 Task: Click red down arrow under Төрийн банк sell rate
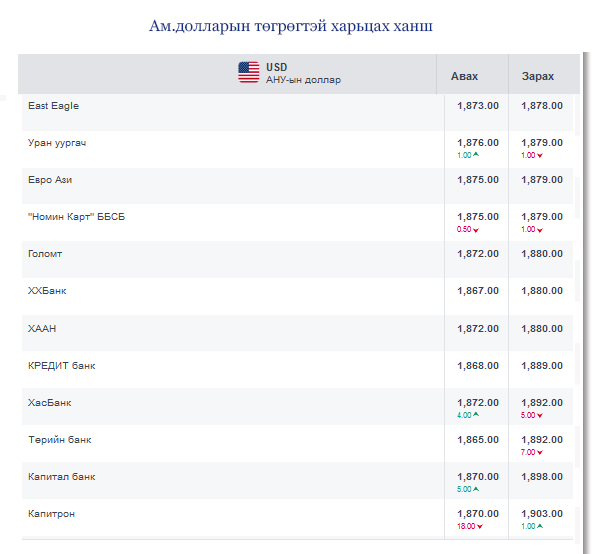point(540,453)
